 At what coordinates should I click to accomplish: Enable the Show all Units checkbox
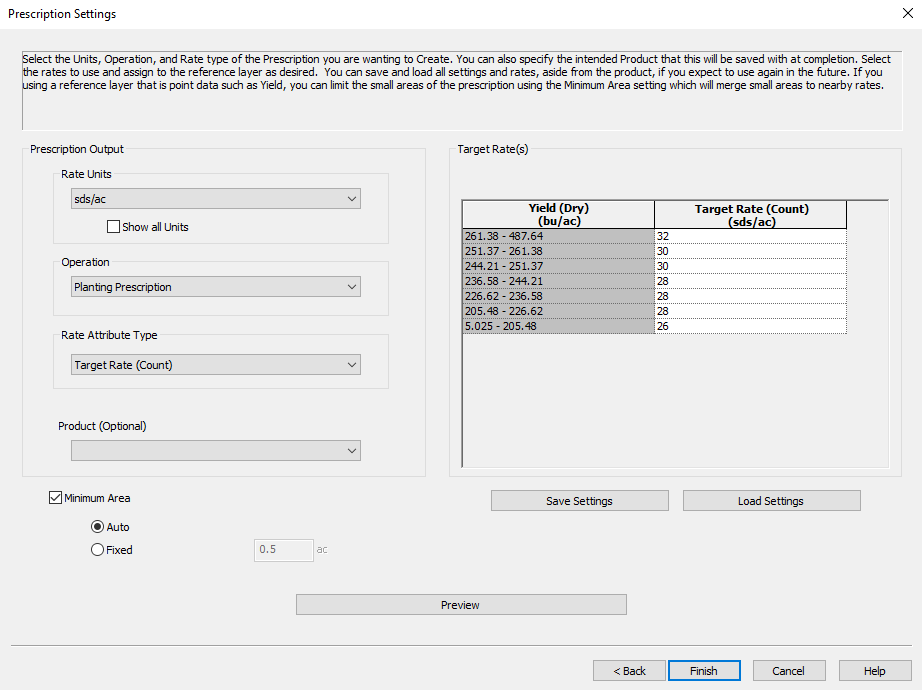tap(114, 226)
